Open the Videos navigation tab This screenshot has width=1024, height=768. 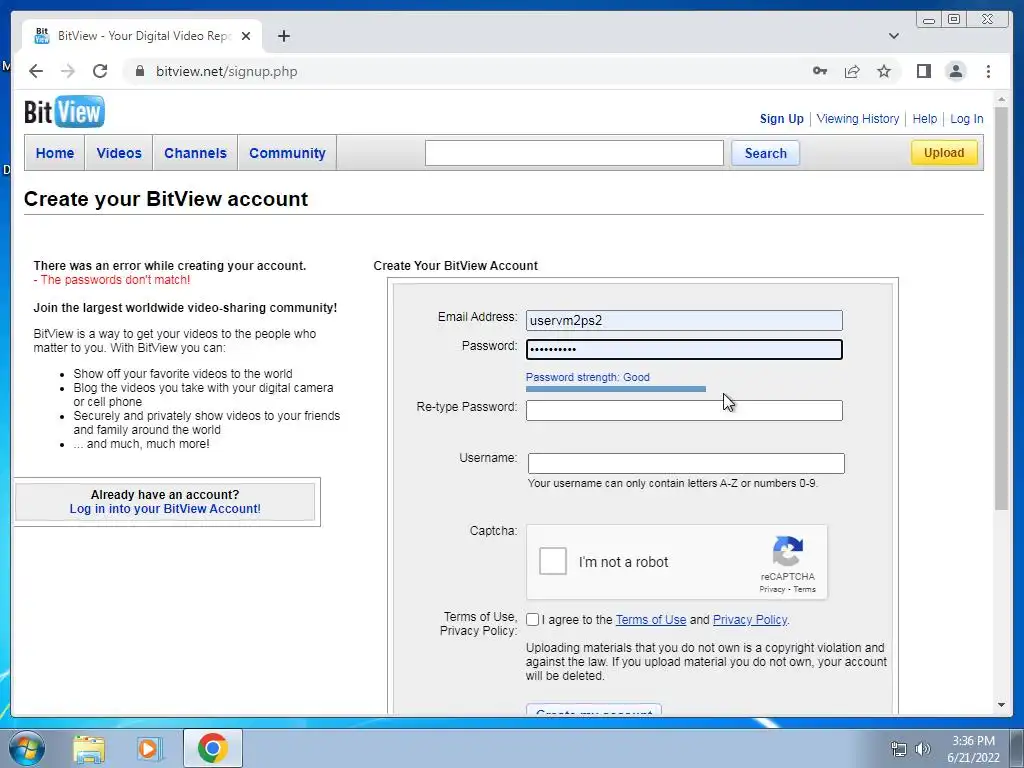click(x=119, y=153)
